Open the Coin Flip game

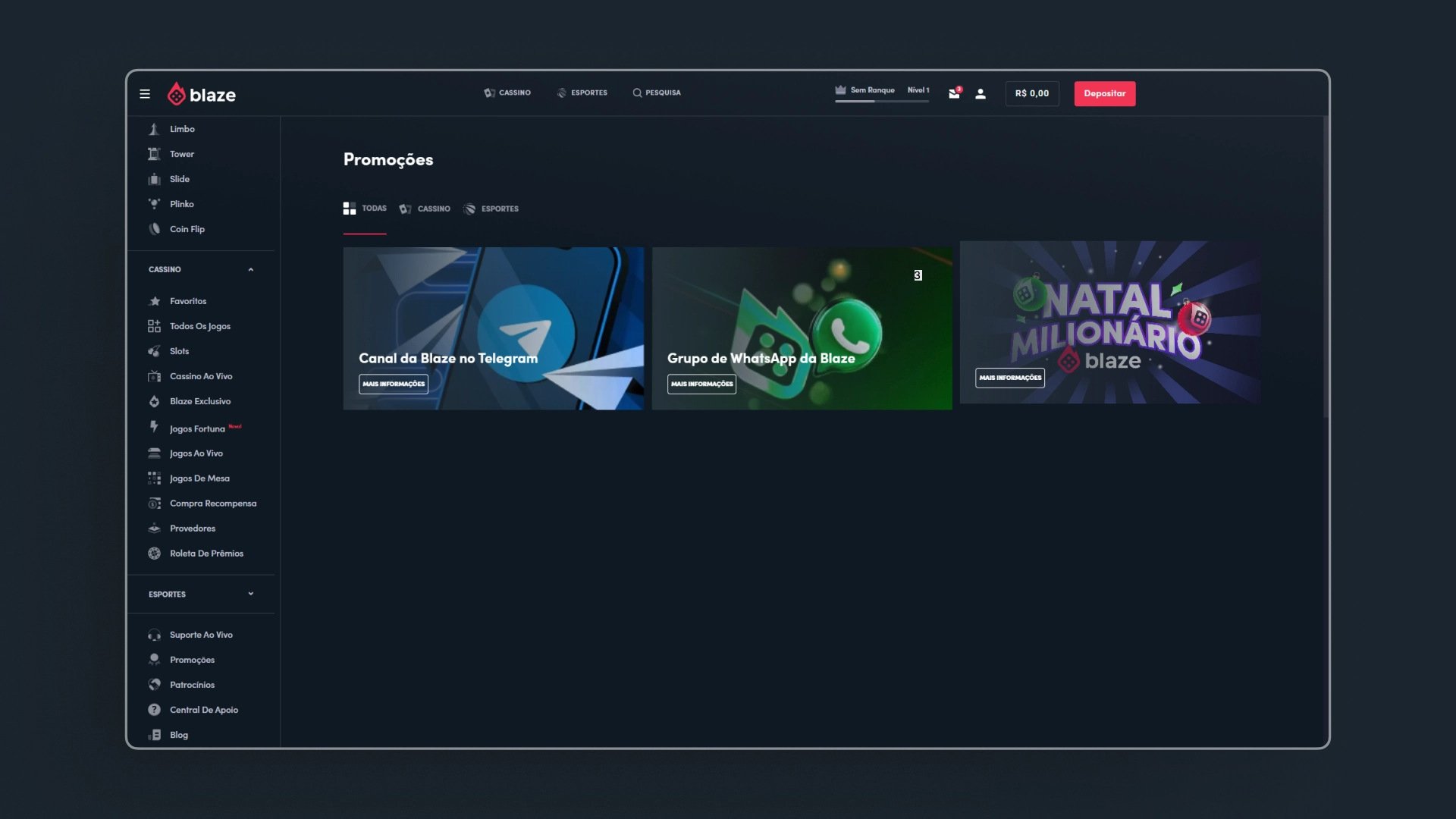pos(155,228)
